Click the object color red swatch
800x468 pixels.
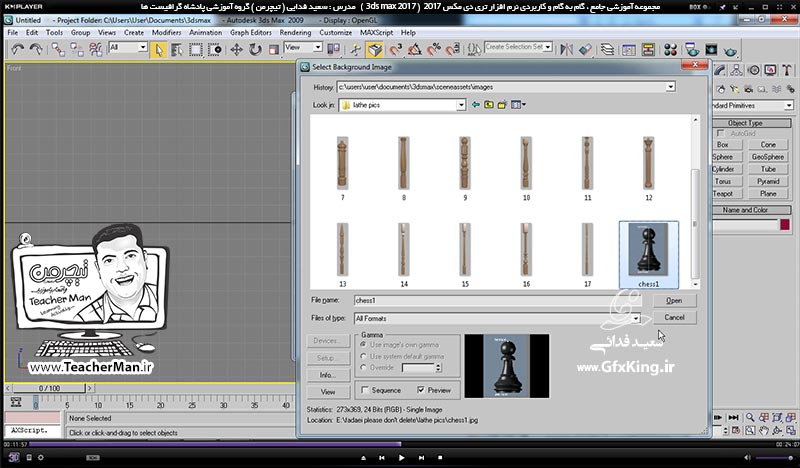pos(785,225)
